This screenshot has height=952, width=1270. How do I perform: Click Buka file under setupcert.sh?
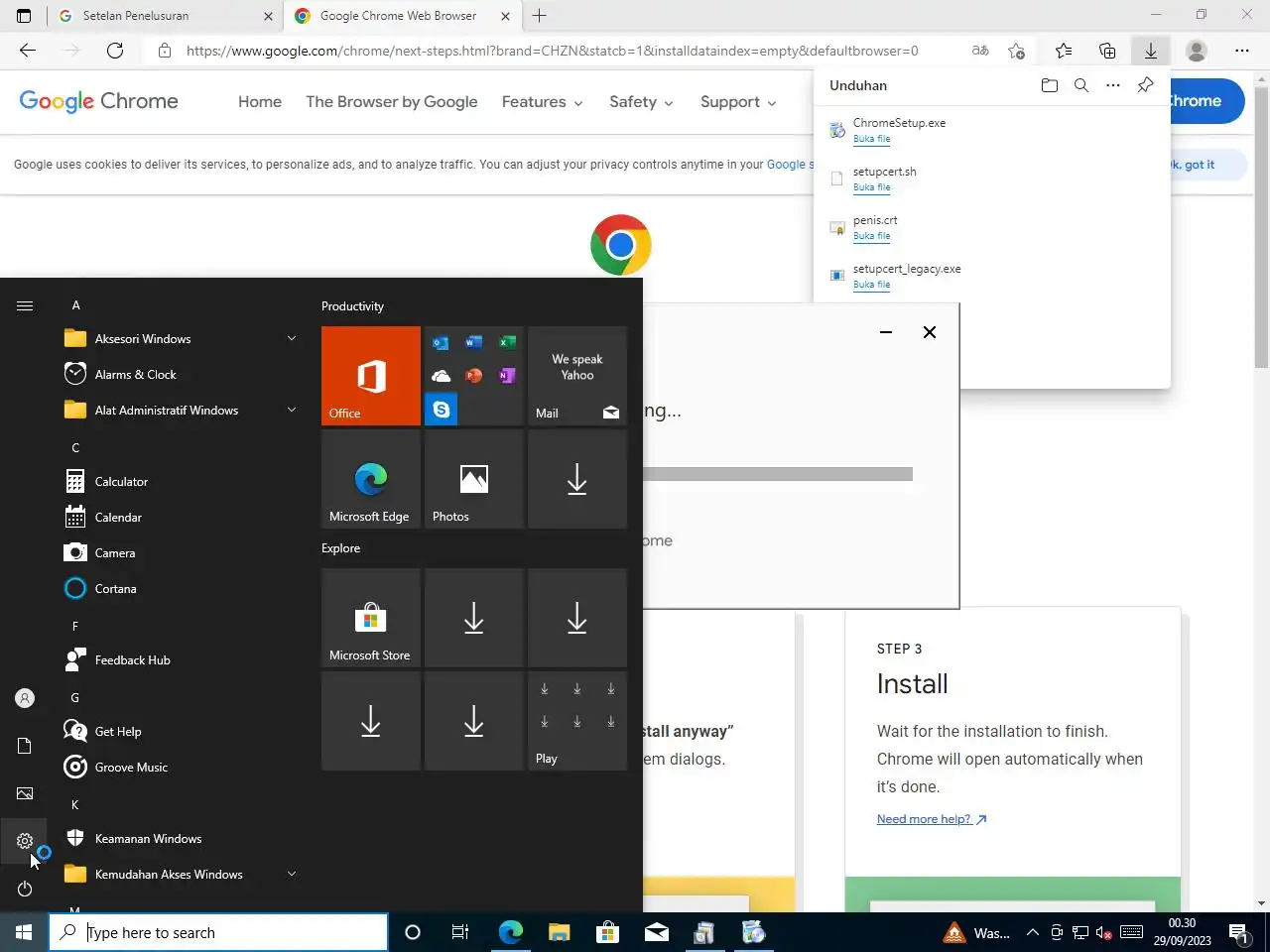871,187
